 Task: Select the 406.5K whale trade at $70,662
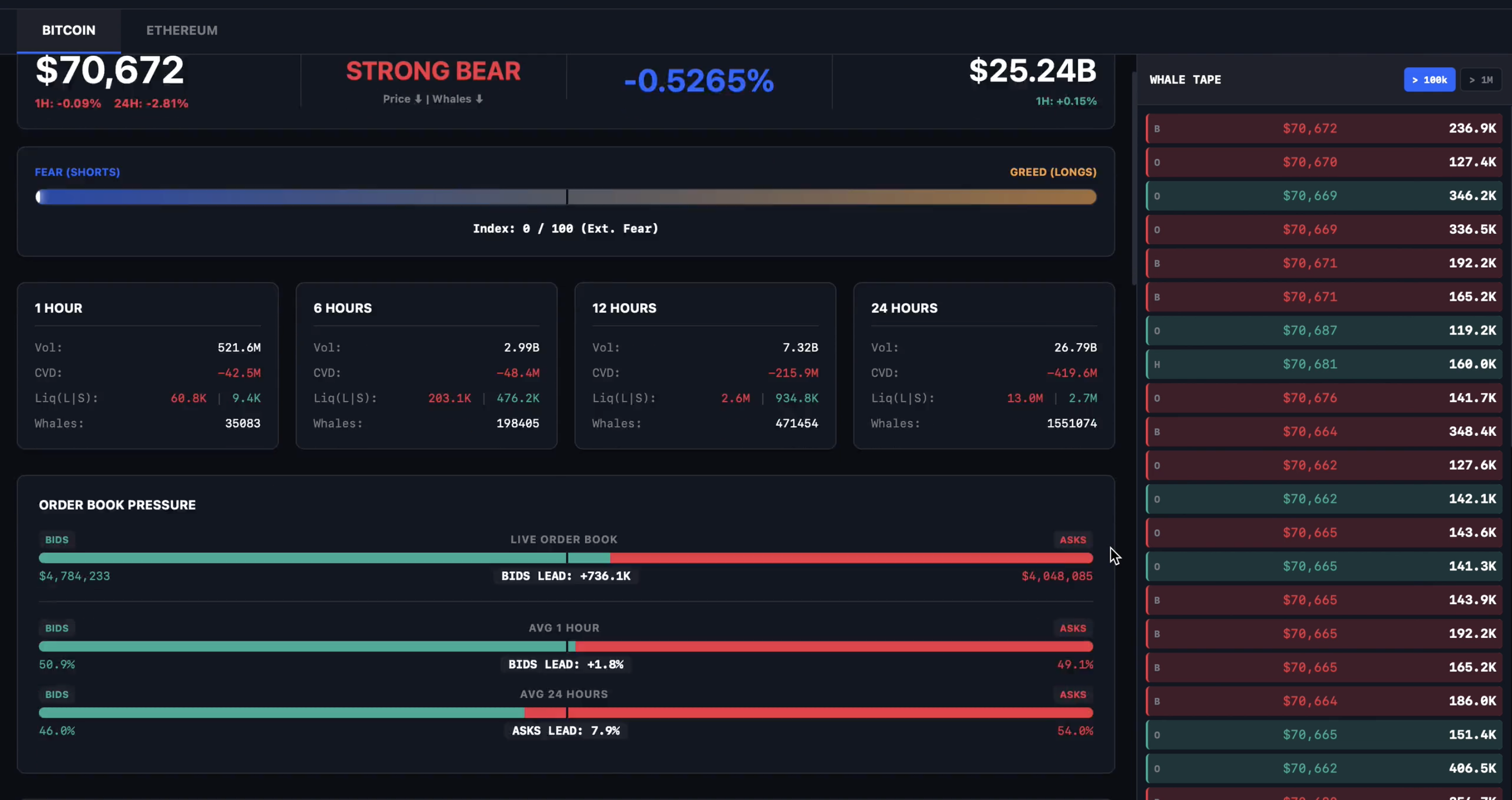pyautogui.click(x=1324, y=768)
